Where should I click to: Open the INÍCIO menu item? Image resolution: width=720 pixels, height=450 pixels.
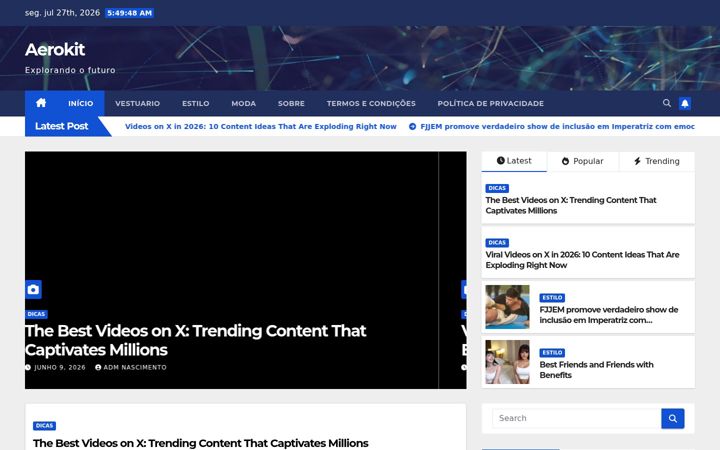coord(81,103)
